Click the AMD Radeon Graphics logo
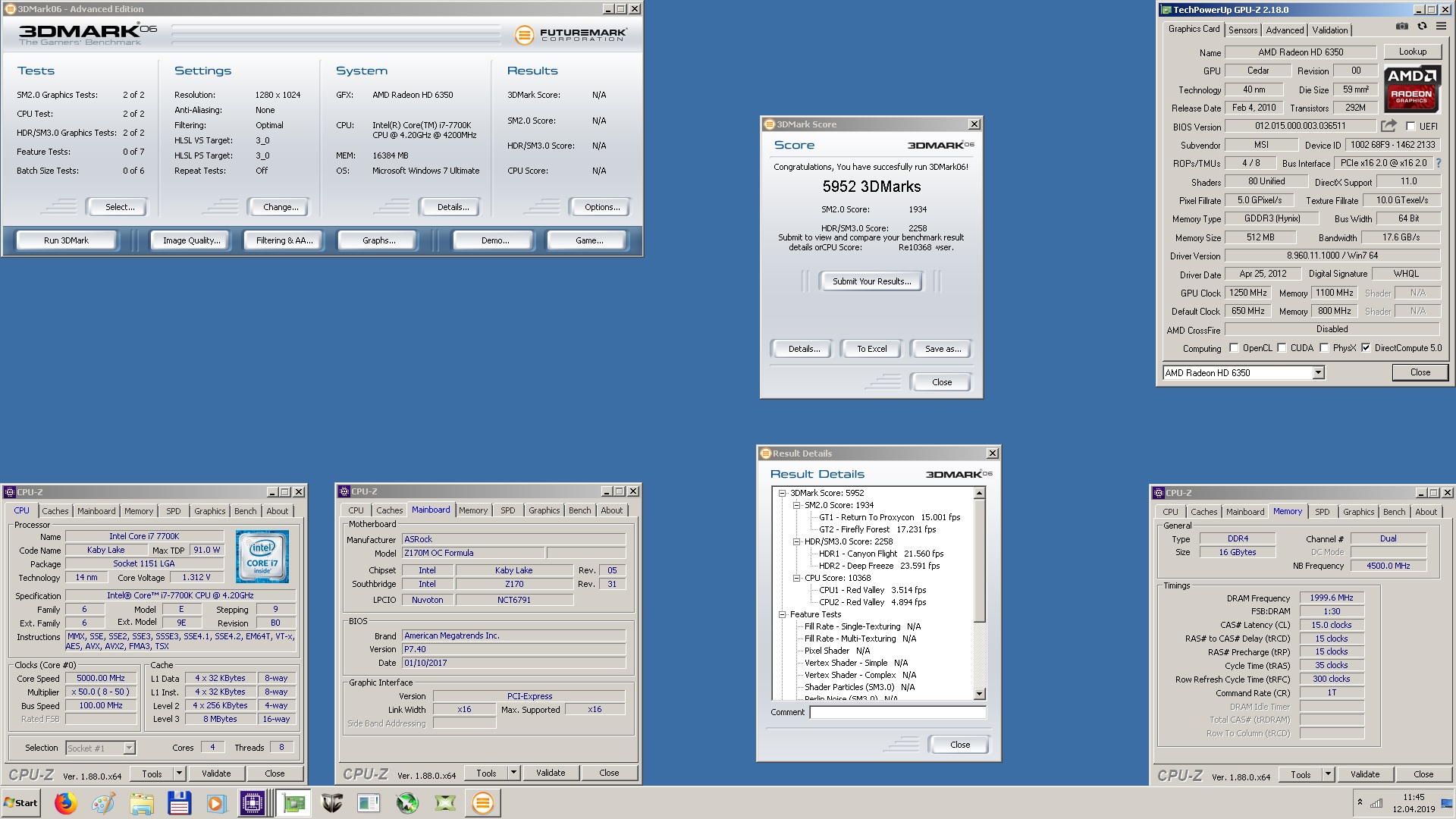 coord(1412,89)
